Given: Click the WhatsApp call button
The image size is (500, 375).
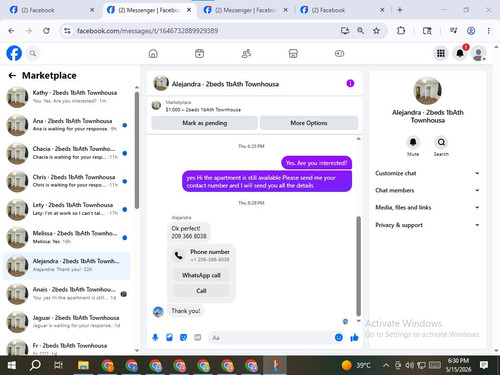Looking at the screenshot, I should [x=201, y=275].
